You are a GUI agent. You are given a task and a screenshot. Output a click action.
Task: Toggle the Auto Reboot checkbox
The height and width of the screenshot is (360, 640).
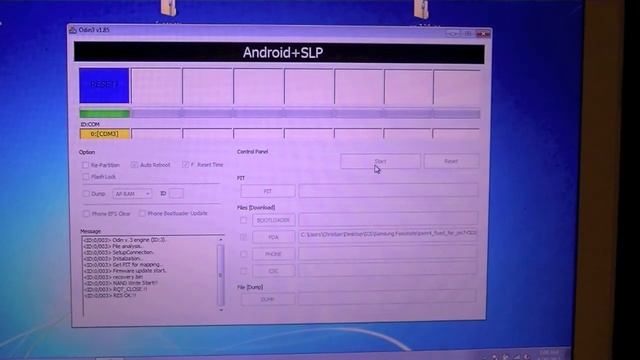click(x=134, y=164)
